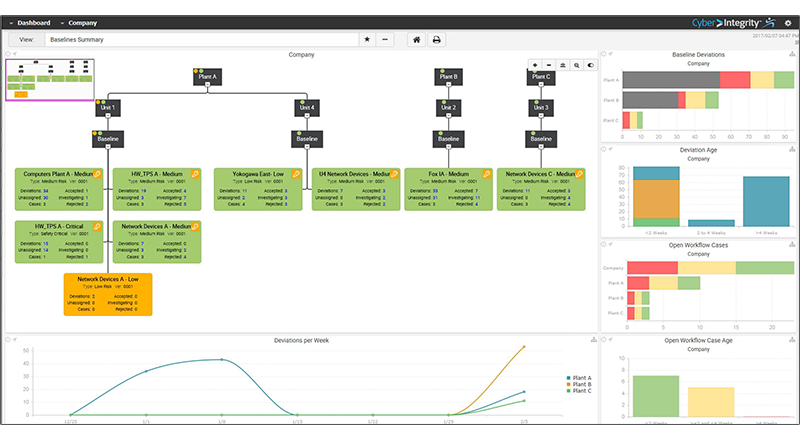The width and height of the screenshot is (800, 441).
Task: Click the home icon in the toolbar
Action: pos(416,40)
